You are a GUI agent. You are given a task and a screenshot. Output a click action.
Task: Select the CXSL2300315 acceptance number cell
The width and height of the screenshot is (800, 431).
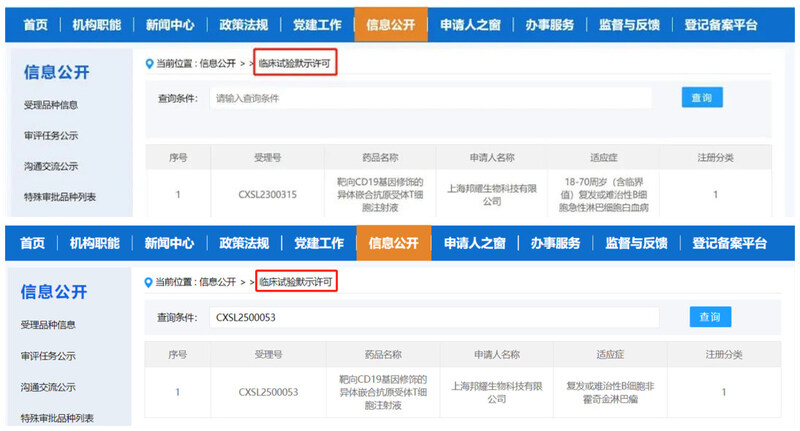pos(268,195)
